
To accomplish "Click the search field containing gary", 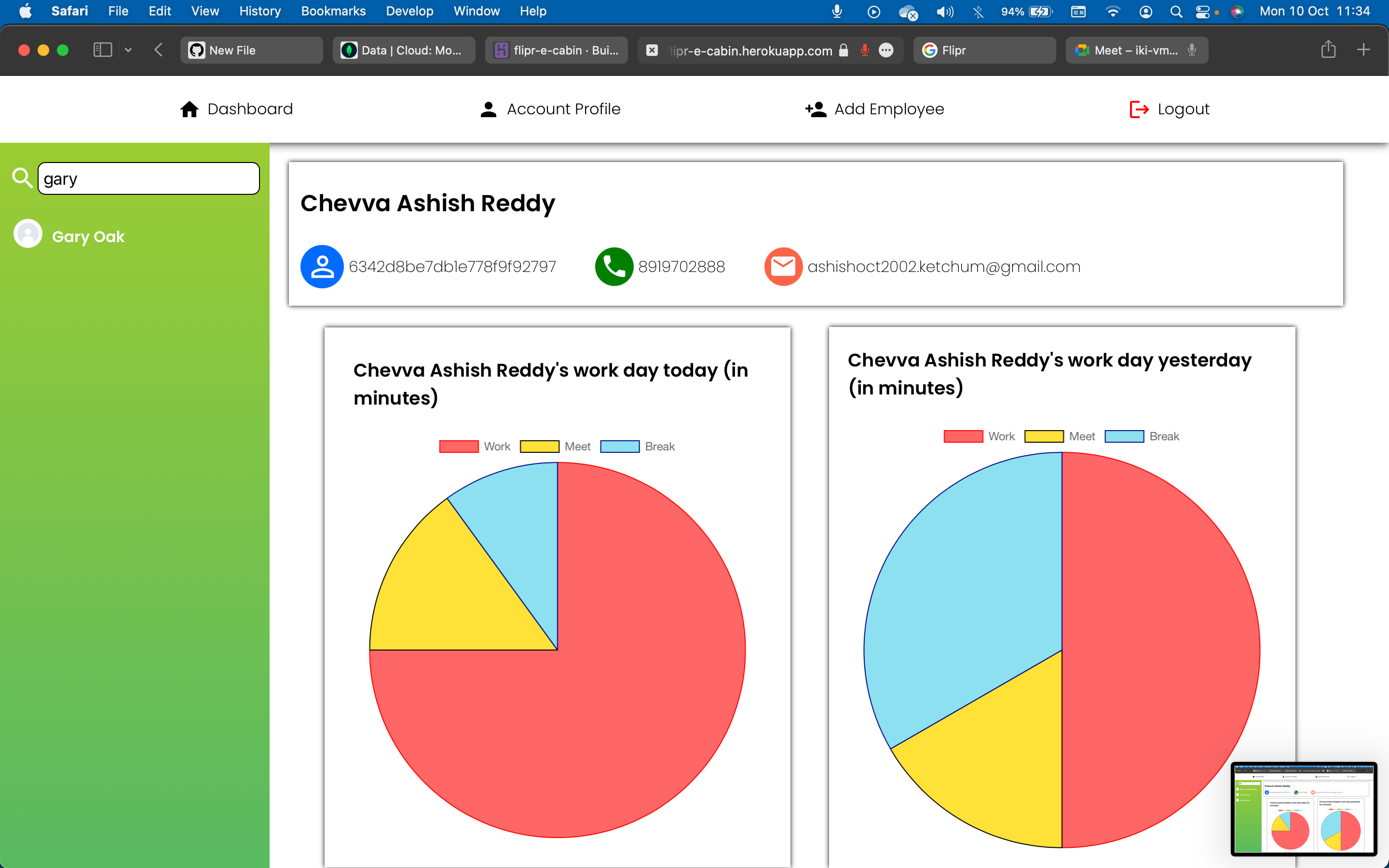I will point(148,178).
